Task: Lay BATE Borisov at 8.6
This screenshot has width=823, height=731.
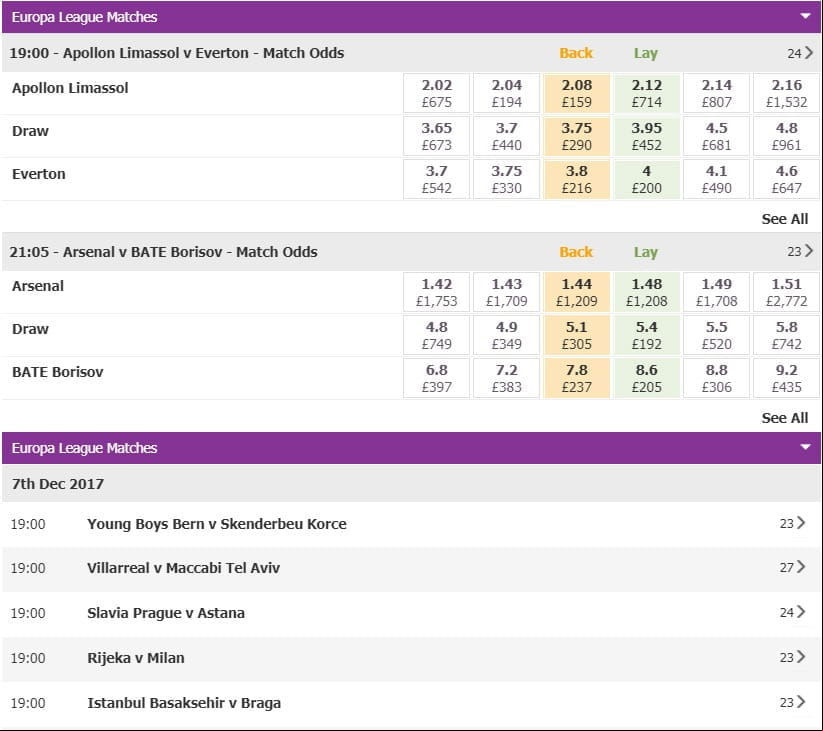Action: (647, 378)
